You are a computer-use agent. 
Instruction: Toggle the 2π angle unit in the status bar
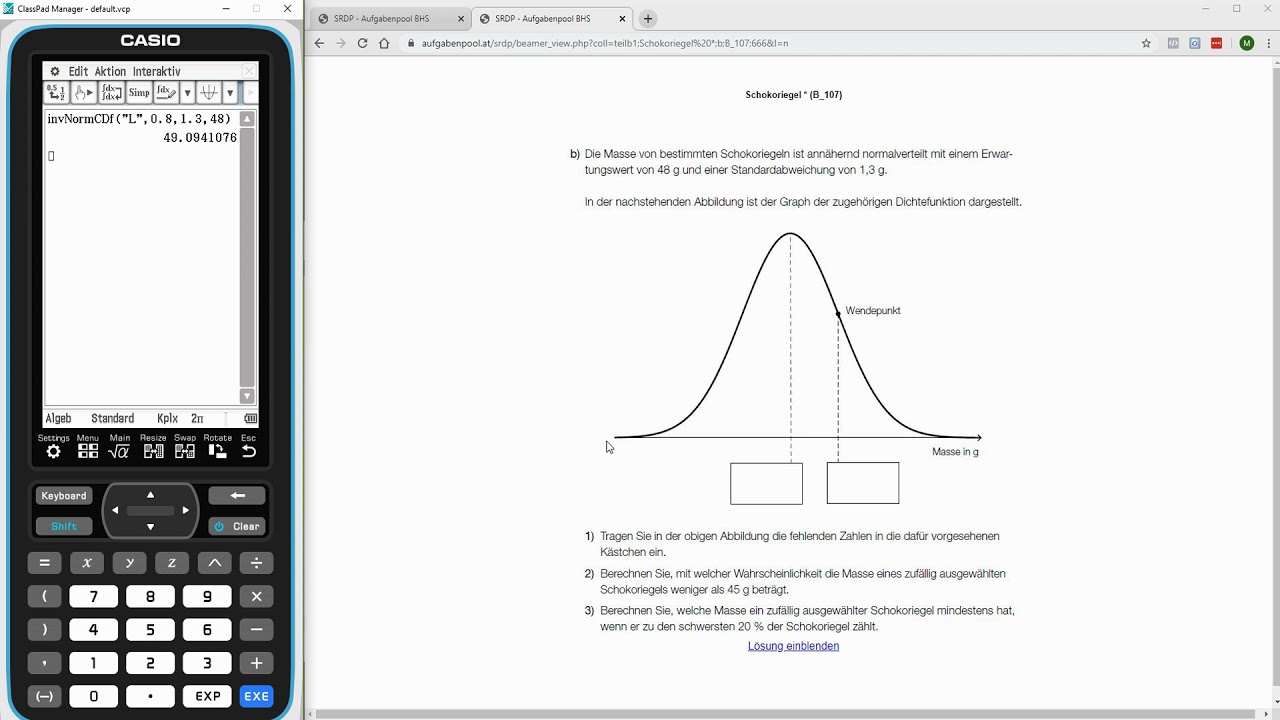click(x=197, y=418)
